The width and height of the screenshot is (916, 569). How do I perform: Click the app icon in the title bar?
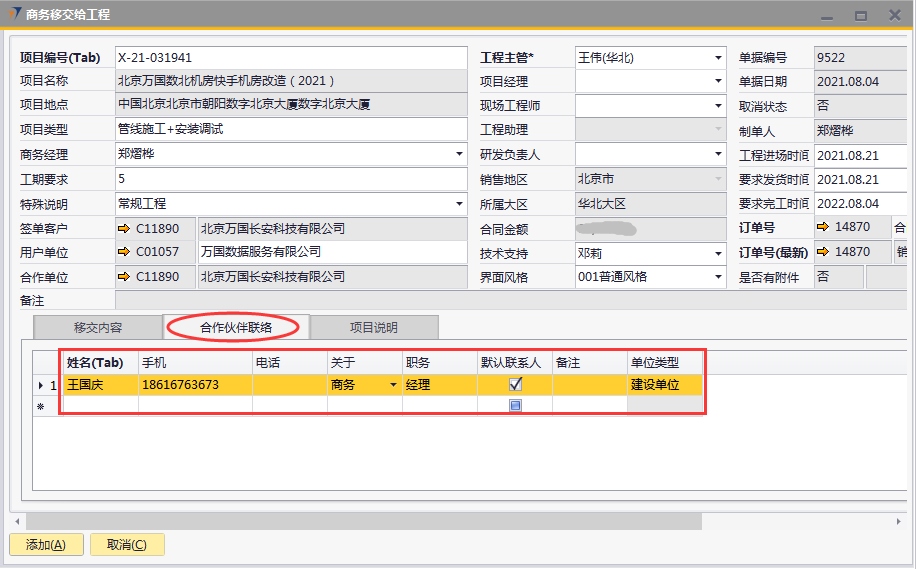[13, 14]
